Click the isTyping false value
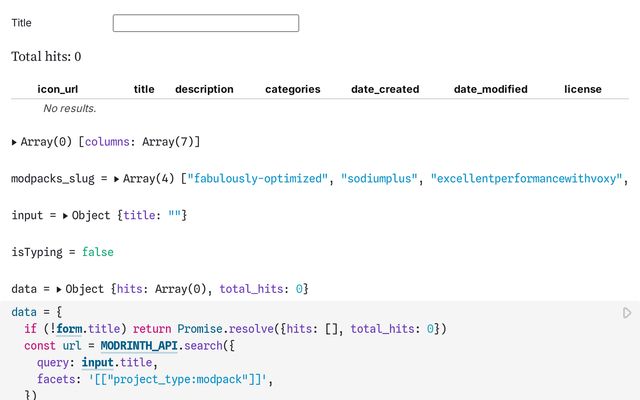Screen dimensions: 640x400 click(x=98, y=253)
